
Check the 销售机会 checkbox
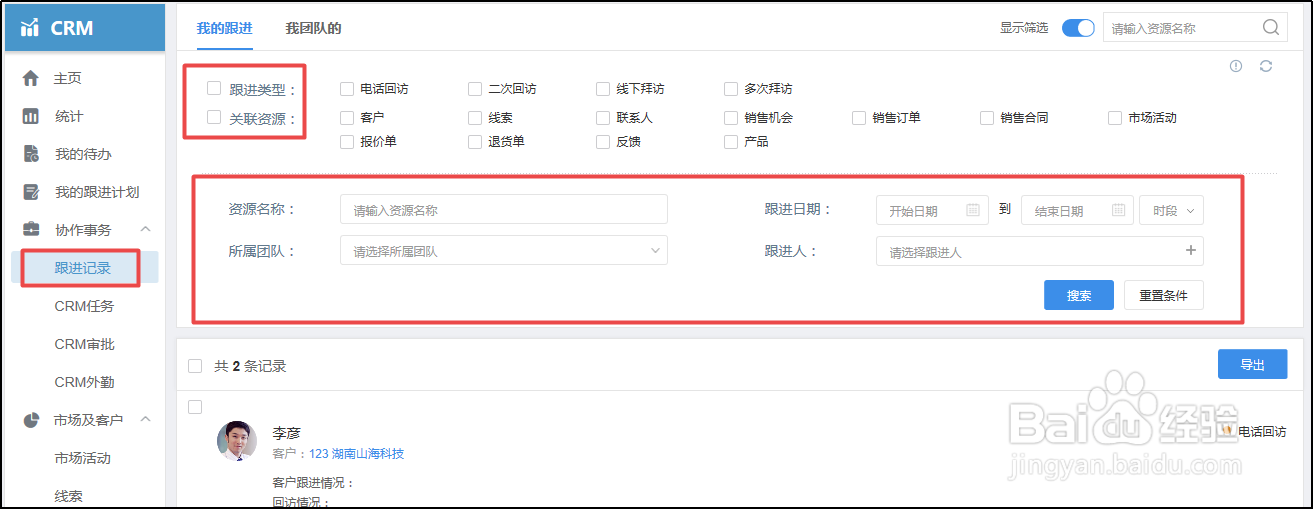tap(731, 118)
